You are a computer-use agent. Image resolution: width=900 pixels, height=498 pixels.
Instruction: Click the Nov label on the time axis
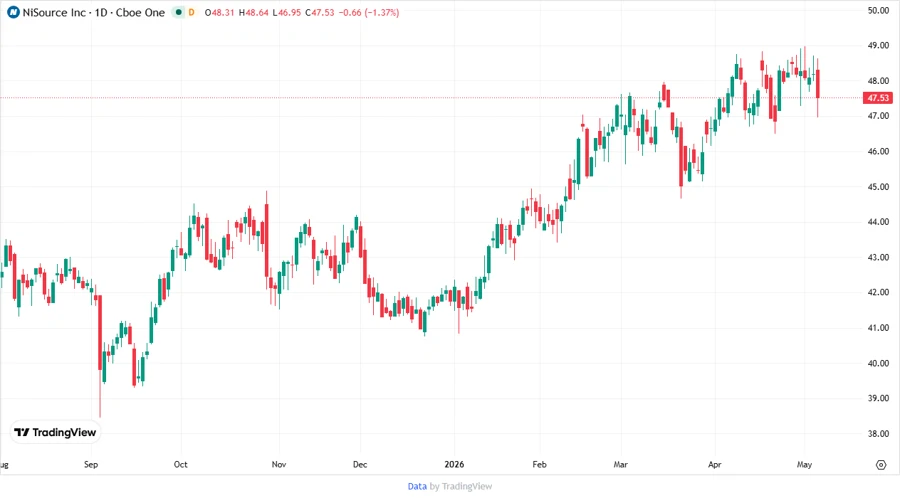click(279, 465)
